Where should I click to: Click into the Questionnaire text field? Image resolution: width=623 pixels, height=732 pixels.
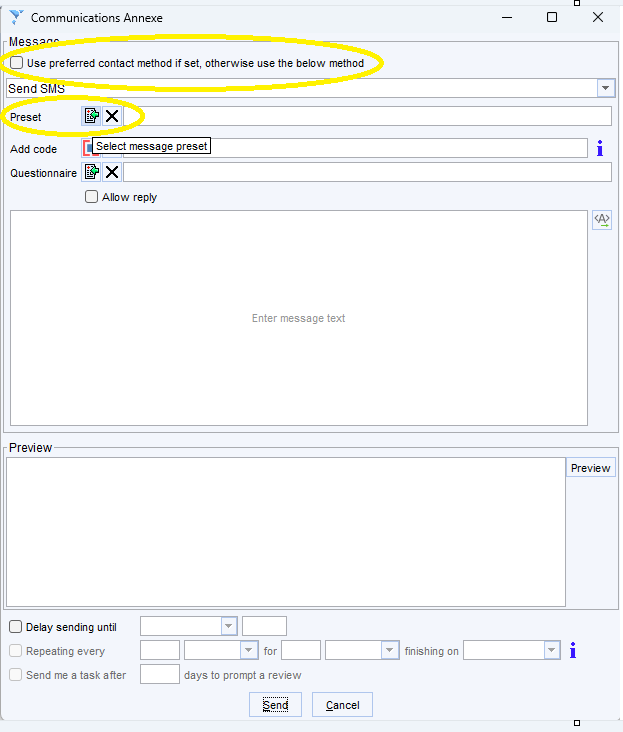click(367, 172)
